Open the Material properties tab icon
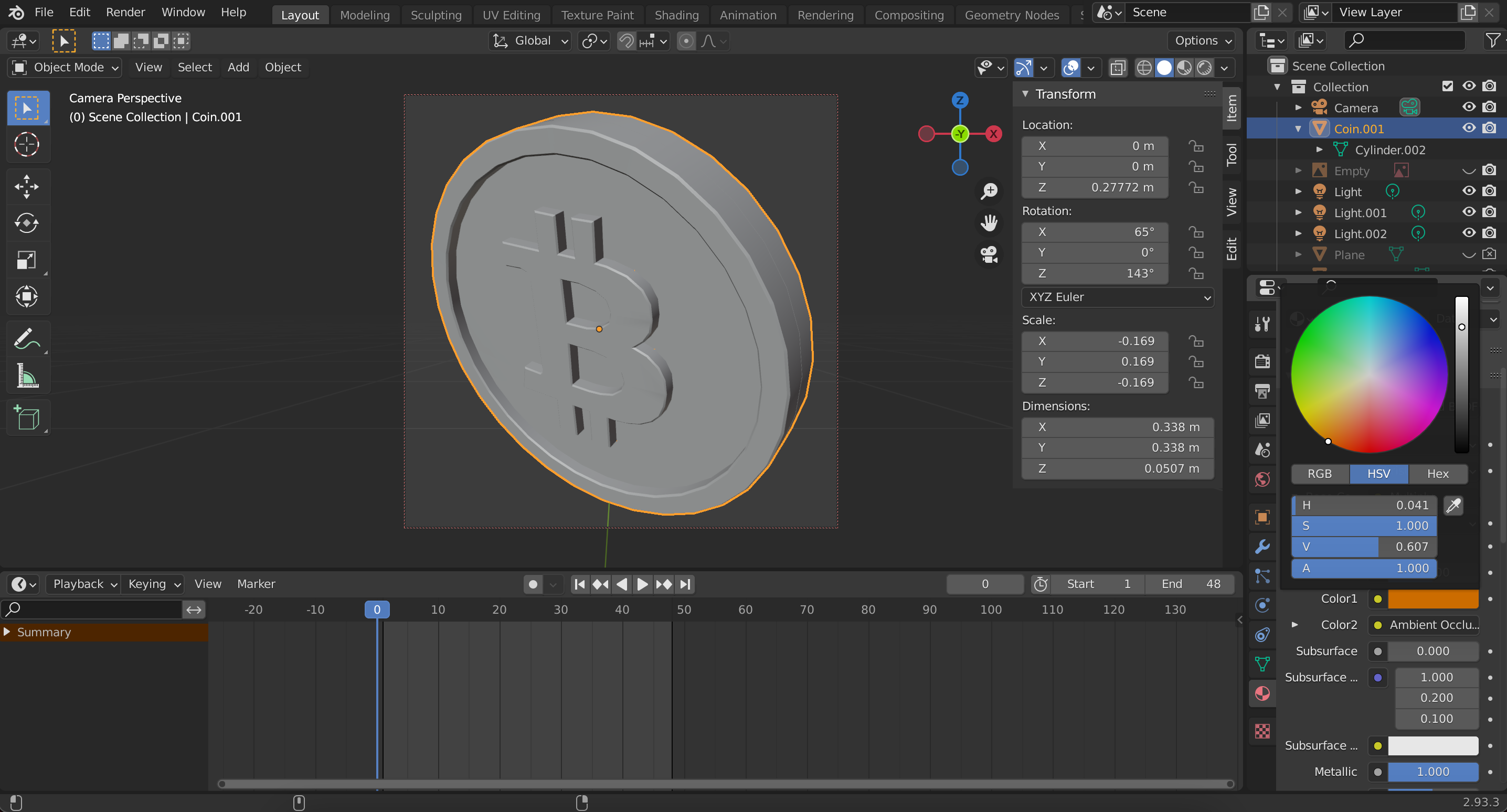1507x812 pixels. point(1262,694)
